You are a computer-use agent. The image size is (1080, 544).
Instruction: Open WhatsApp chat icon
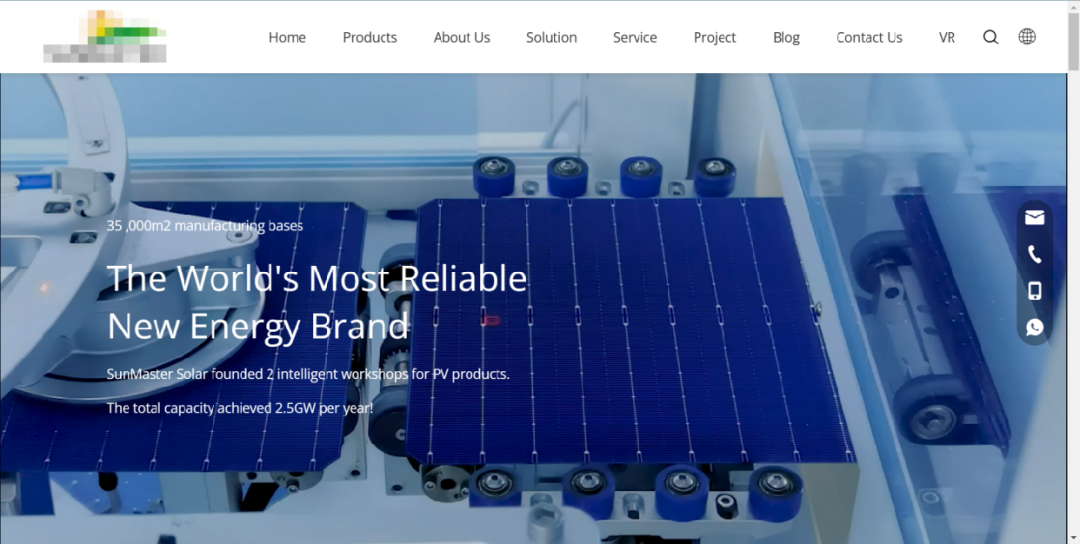[x=1034, y=327]
